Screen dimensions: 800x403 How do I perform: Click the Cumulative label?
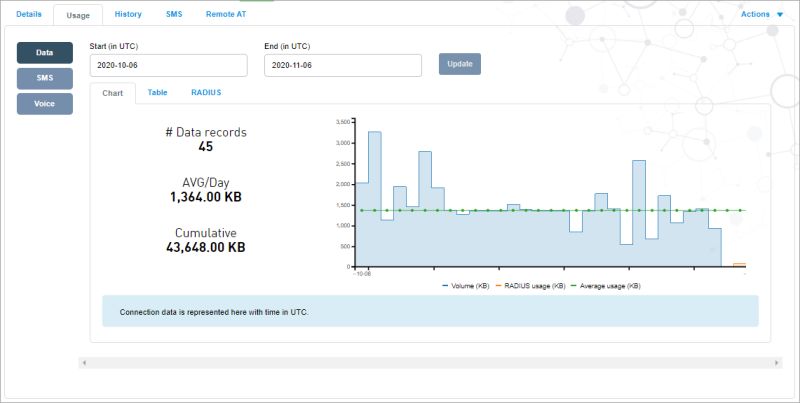click(x=206, y=233)
